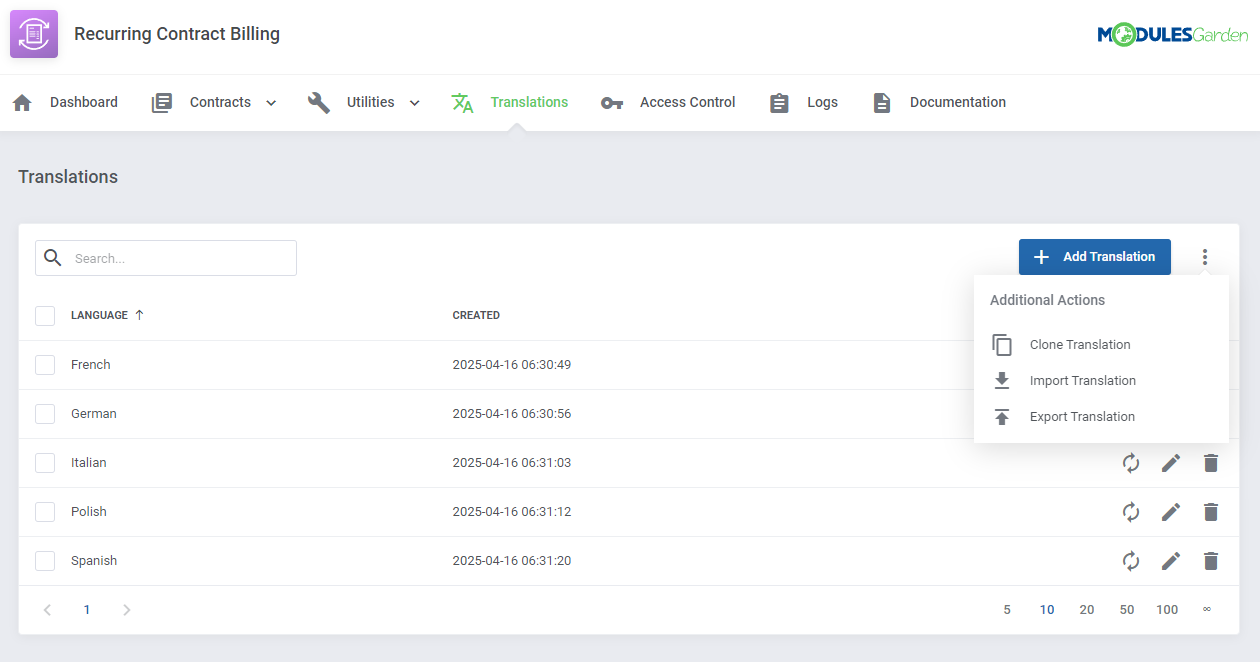Expand the Utilities dropdown chevron
Viewport: 1260px width, 662px height.
[x=414, y=103]
